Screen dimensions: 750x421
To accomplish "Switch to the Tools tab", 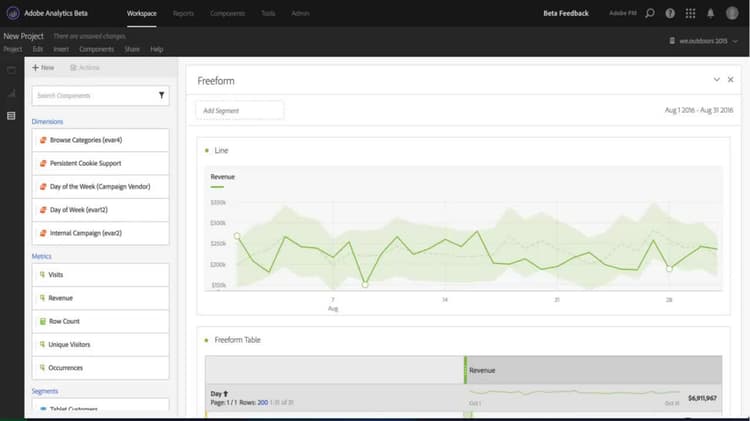I will 268,13.
